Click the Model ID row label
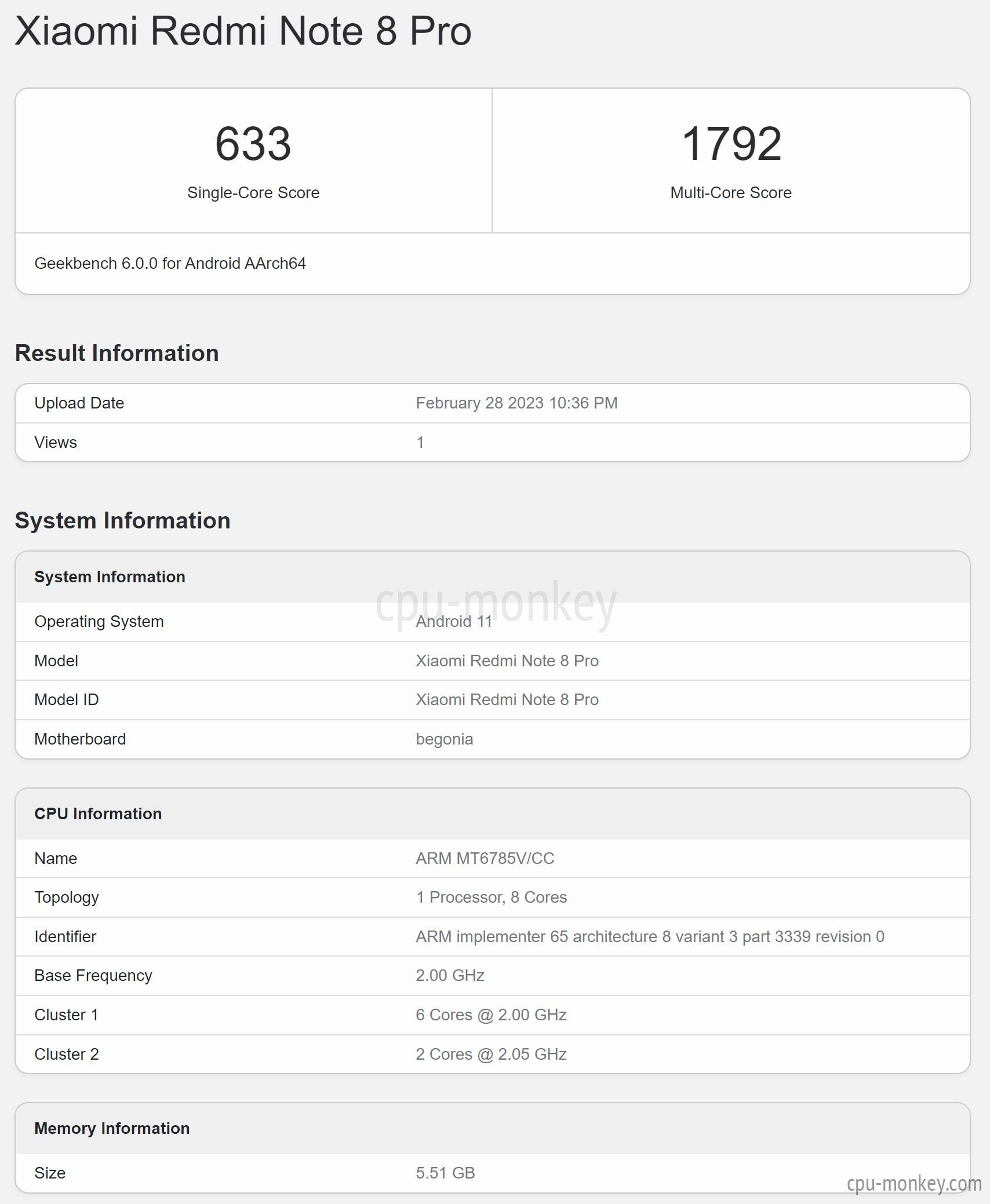Image resolution: width=990 pixels, height=1204 pixels. tap(66, 699)
